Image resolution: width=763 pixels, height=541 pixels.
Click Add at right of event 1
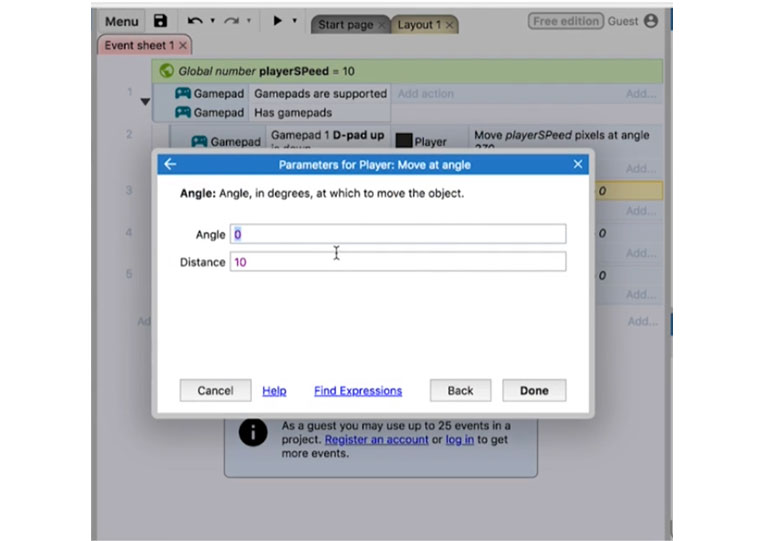coord(640,93)
